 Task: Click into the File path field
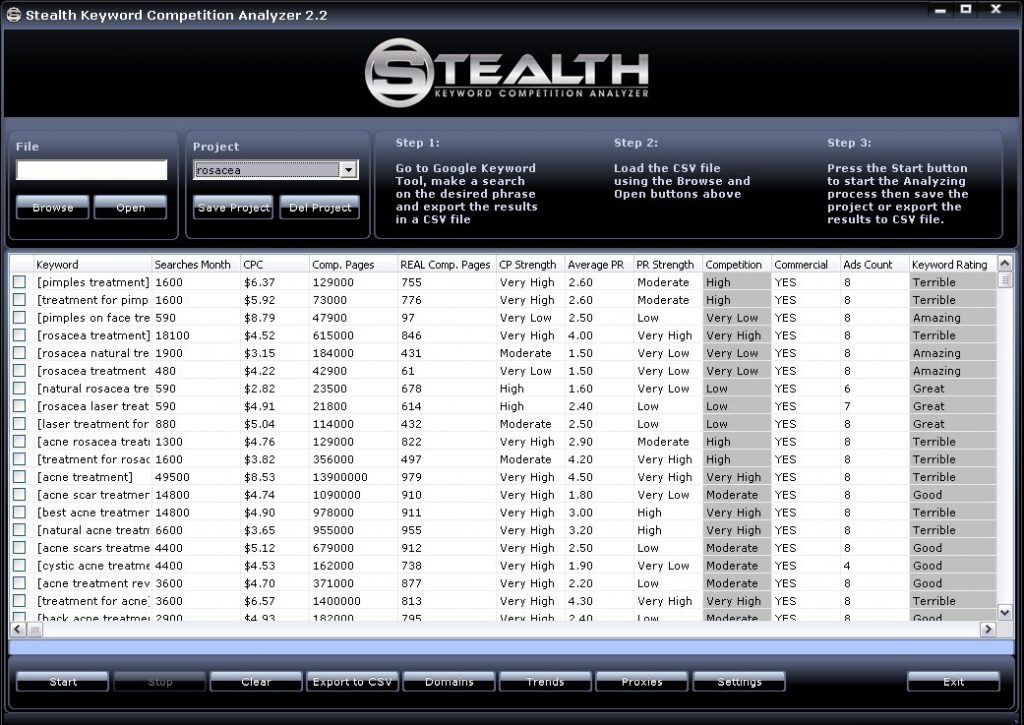[91, 170]
